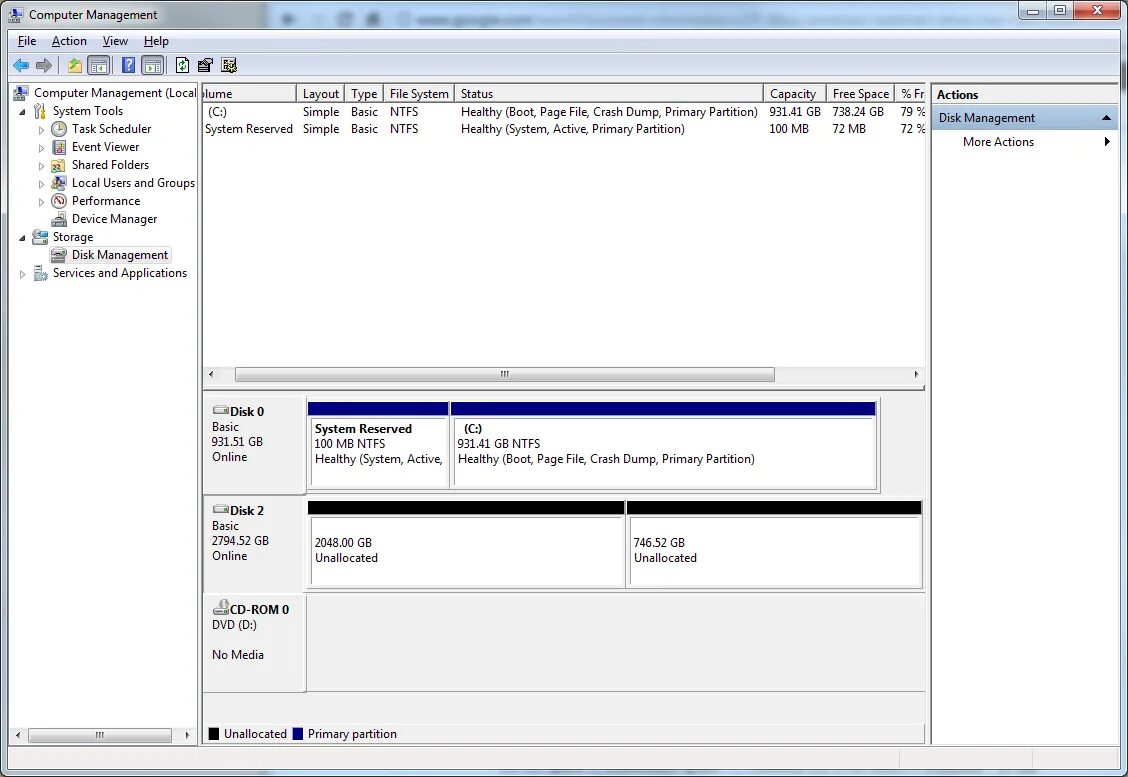This screenshot has height=777, width=1128.
Task: Click the tree pane horizontal scrollbar thumb
Action: 100,735
